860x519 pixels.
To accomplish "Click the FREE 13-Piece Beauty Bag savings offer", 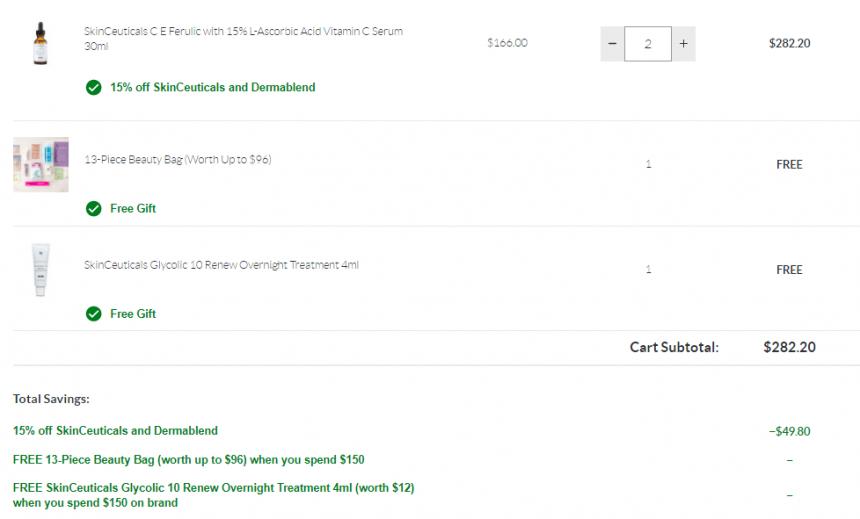I will (189, 460).
